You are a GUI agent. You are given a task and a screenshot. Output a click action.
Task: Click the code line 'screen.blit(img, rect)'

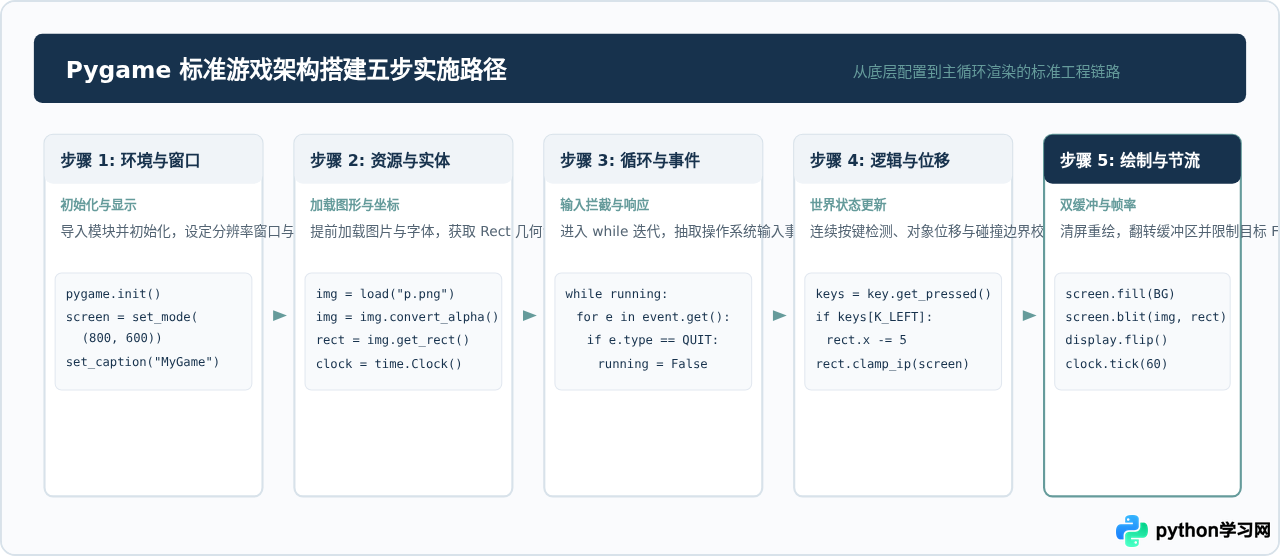click(x=1146, y=317)
